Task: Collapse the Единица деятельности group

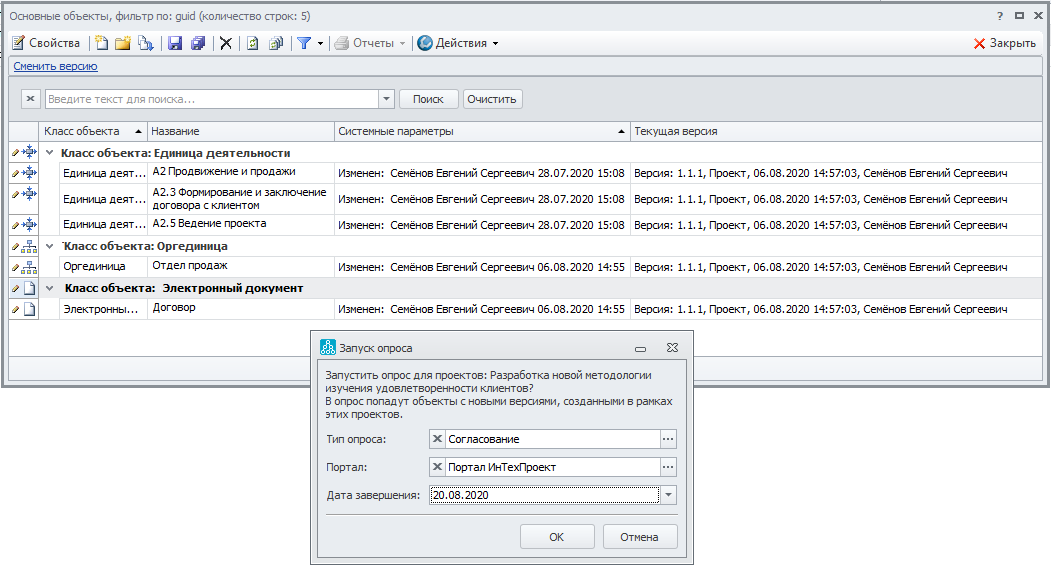Action: click(x=50, y=153)
